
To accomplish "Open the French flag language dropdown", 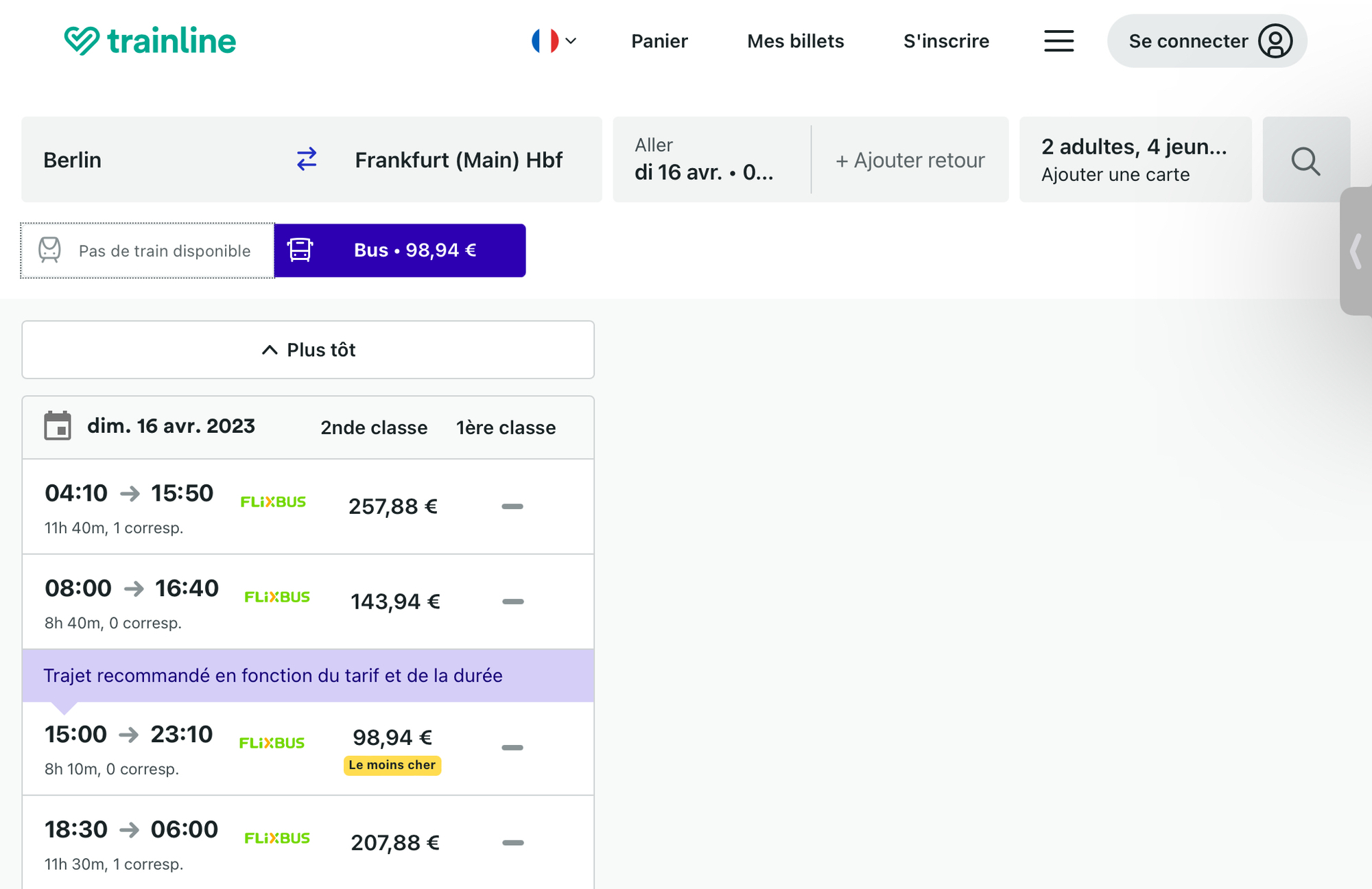I will click(554, 41).
